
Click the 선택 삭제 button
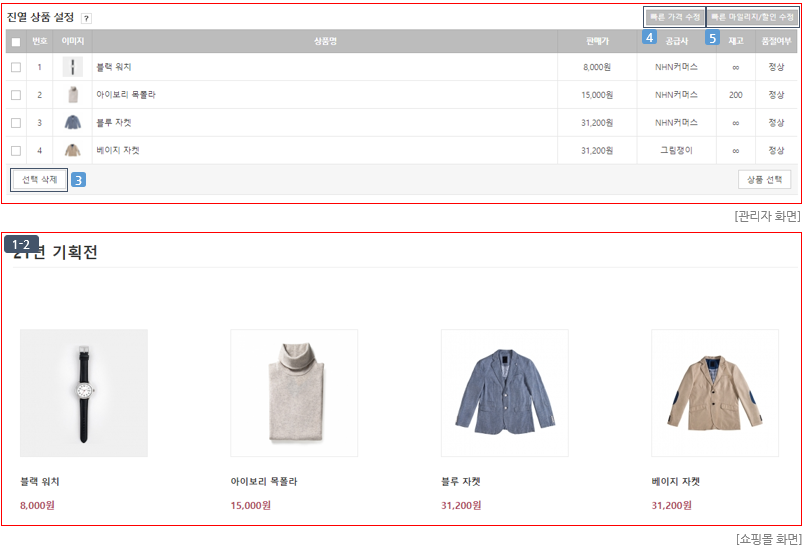point(39,180)
